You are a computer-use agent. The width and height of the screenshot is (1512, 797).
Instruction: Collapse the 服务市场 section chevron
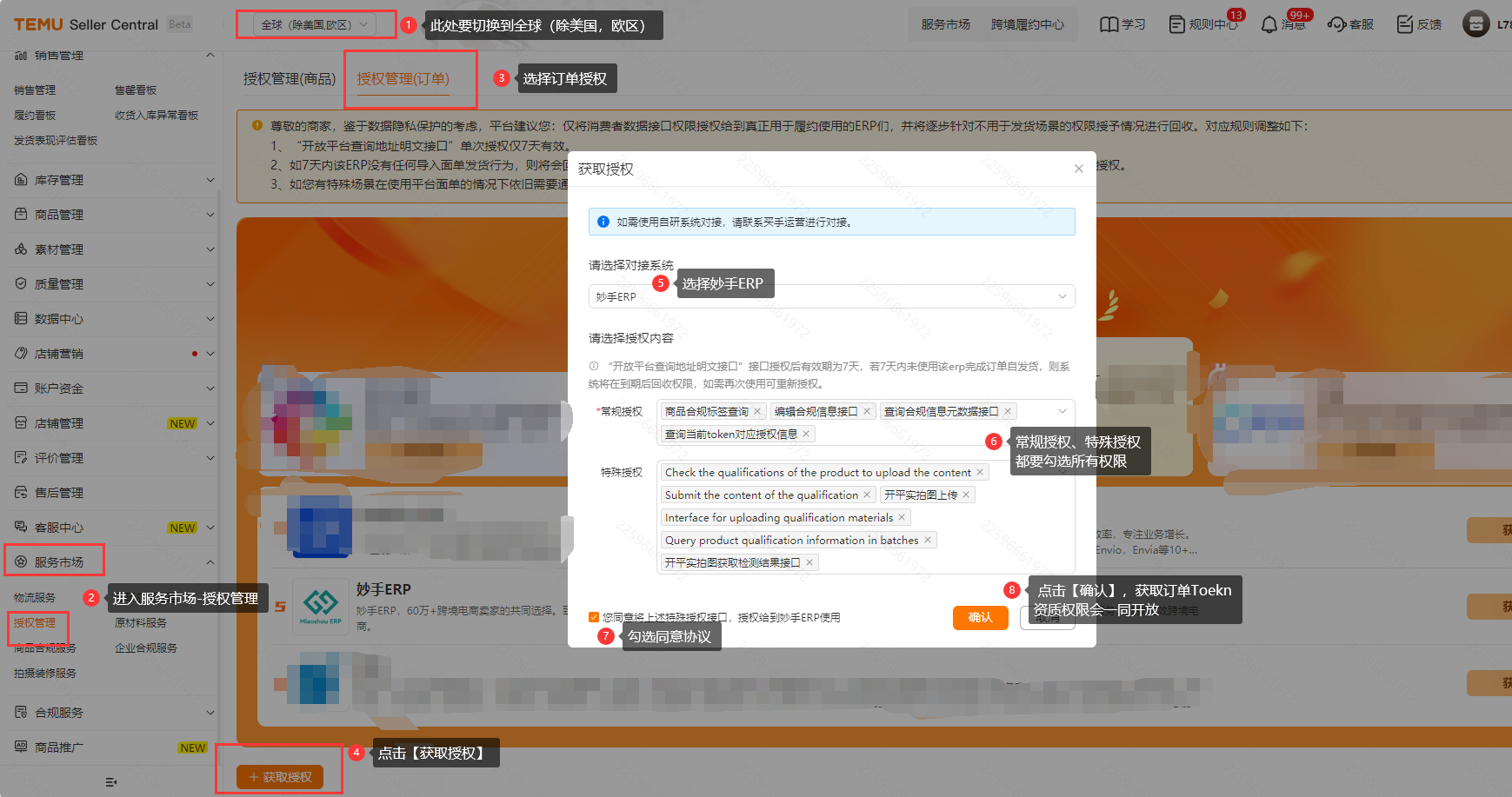point(210,562)
